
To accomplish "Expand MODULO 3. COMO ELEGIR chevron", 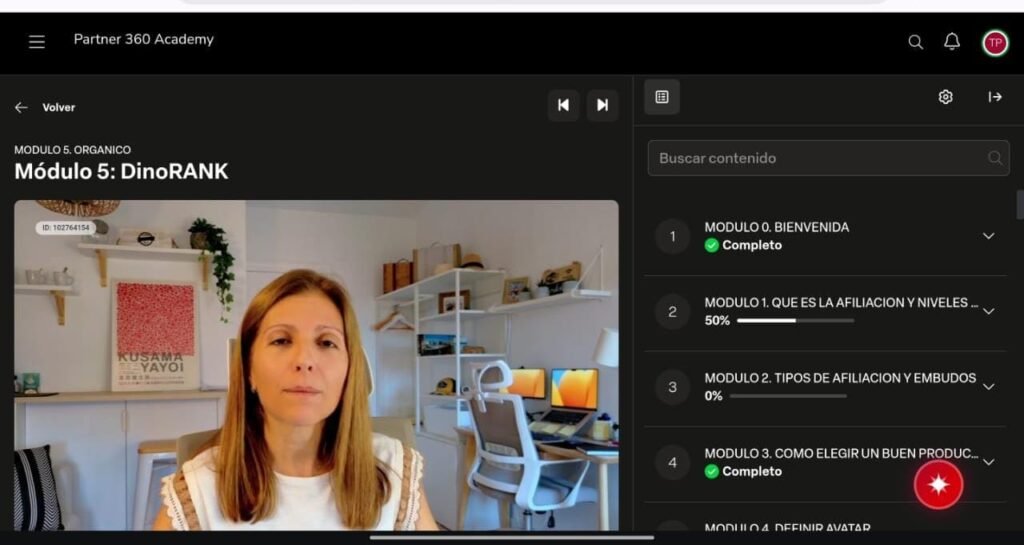I will coord(989,462).
